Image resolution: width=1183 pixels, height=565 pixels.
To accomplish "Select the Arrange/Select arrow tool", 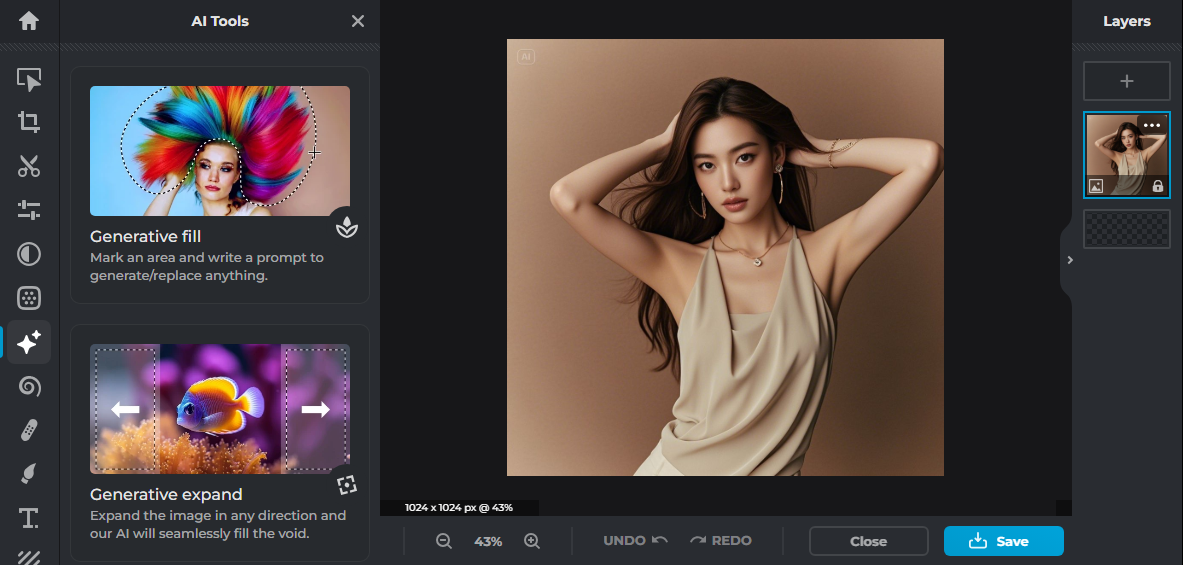I will tap(29, 78).
